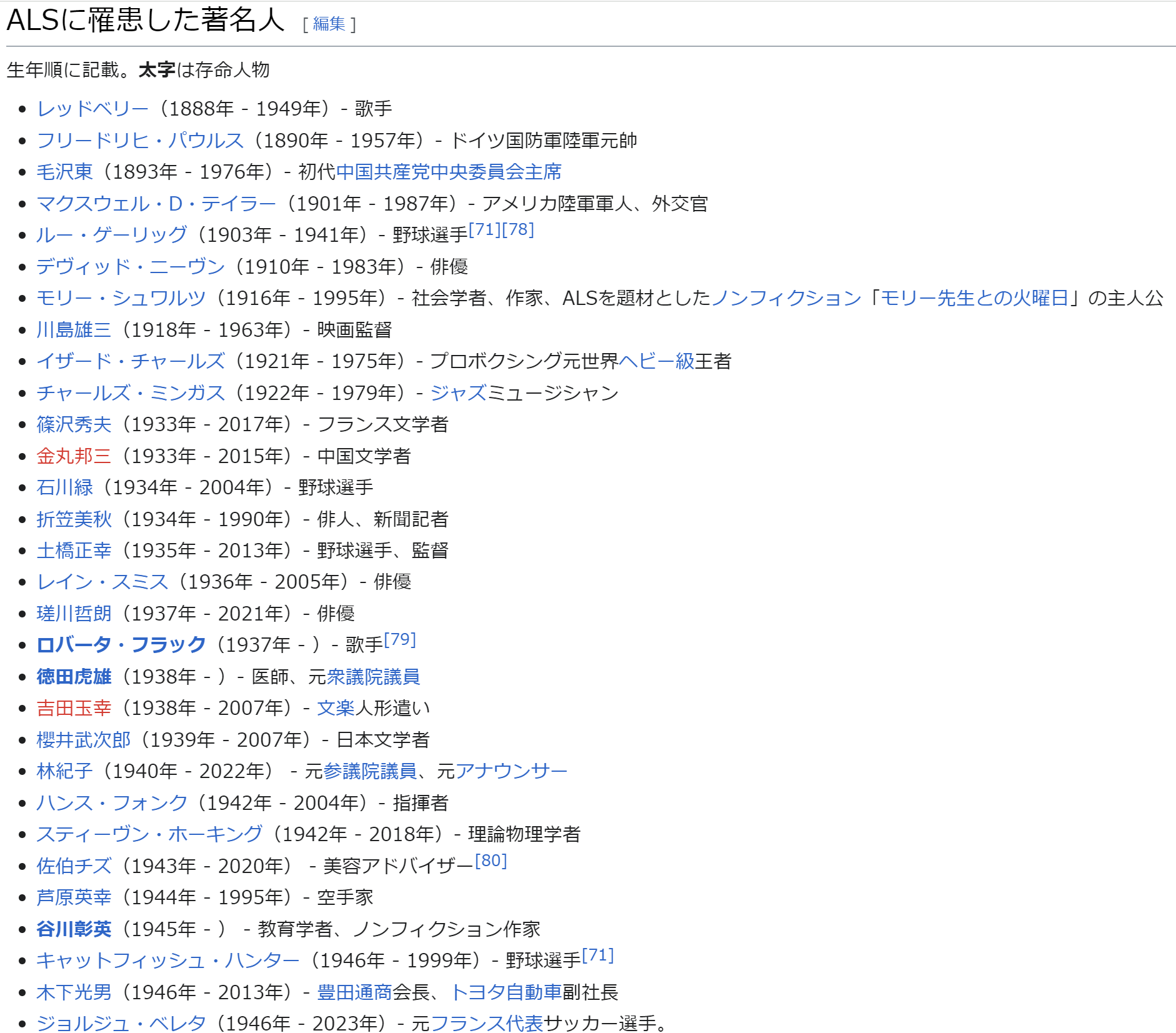1176x1033 pixels.
Task: Open the ルー・ゲーリッグ article
Action: (x=111, y=235)
